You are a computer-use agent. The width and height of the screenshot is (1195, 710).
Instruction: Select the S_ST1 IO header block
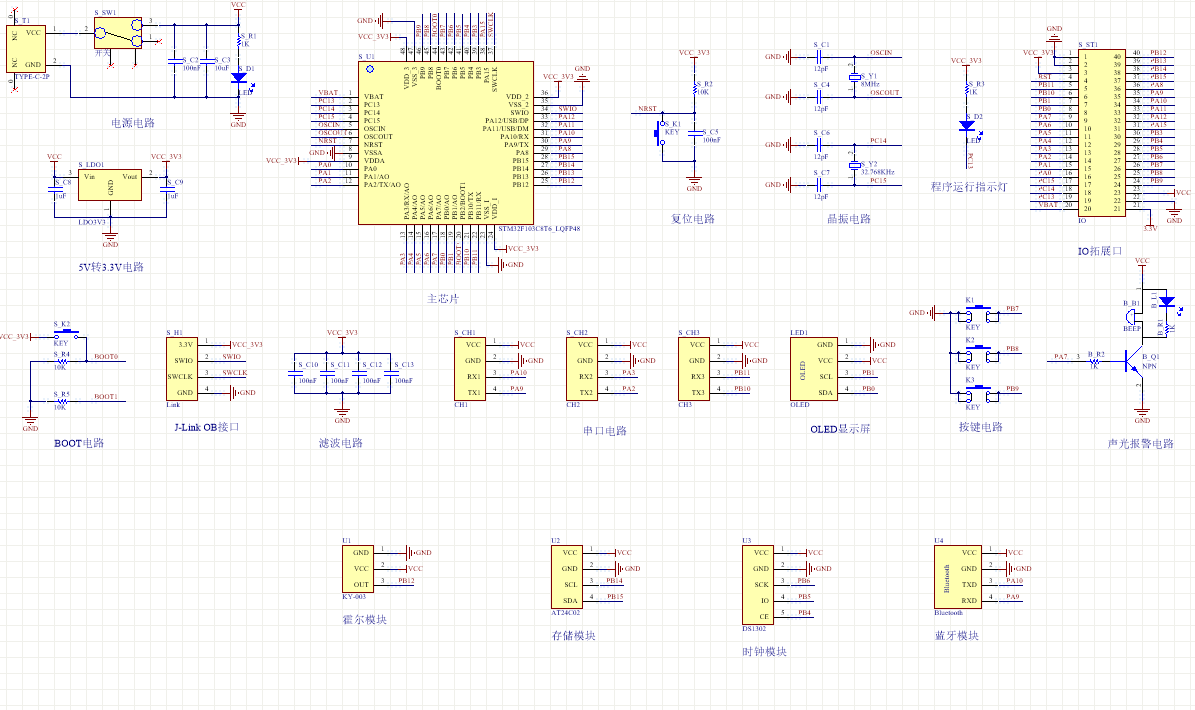coord(1101,133)
